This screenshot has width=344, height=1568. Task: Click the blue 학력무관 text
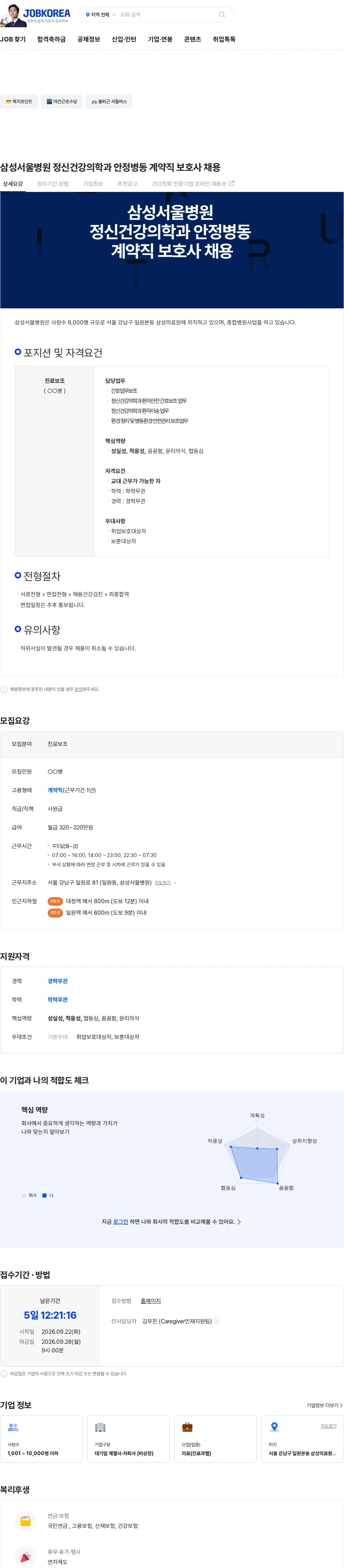[58, 1000]
